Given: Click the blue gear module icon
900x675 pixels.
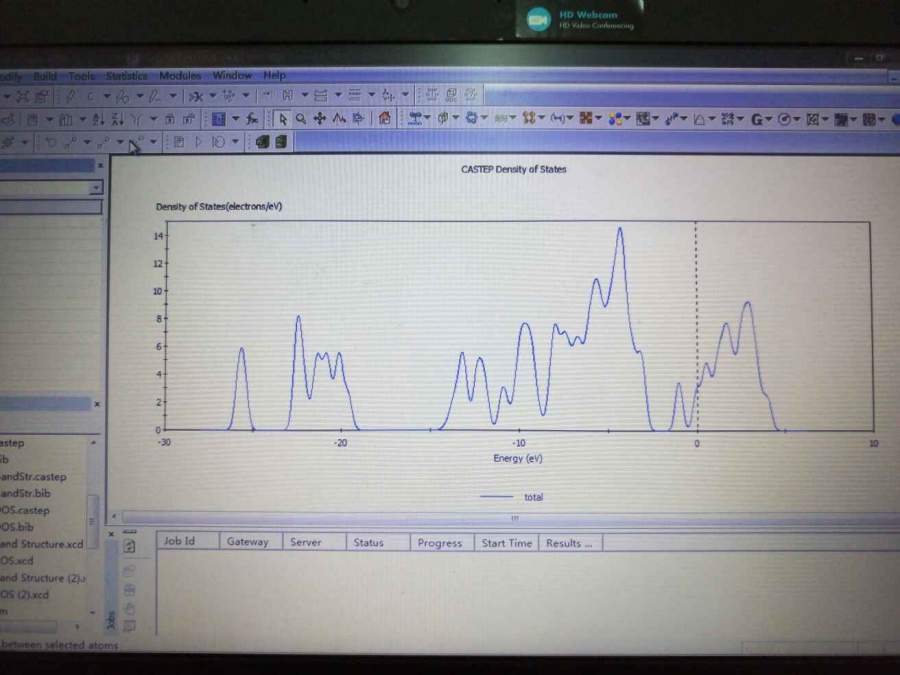Looking at the screenshot, I should pyautogui.click(x=471, y=118).
